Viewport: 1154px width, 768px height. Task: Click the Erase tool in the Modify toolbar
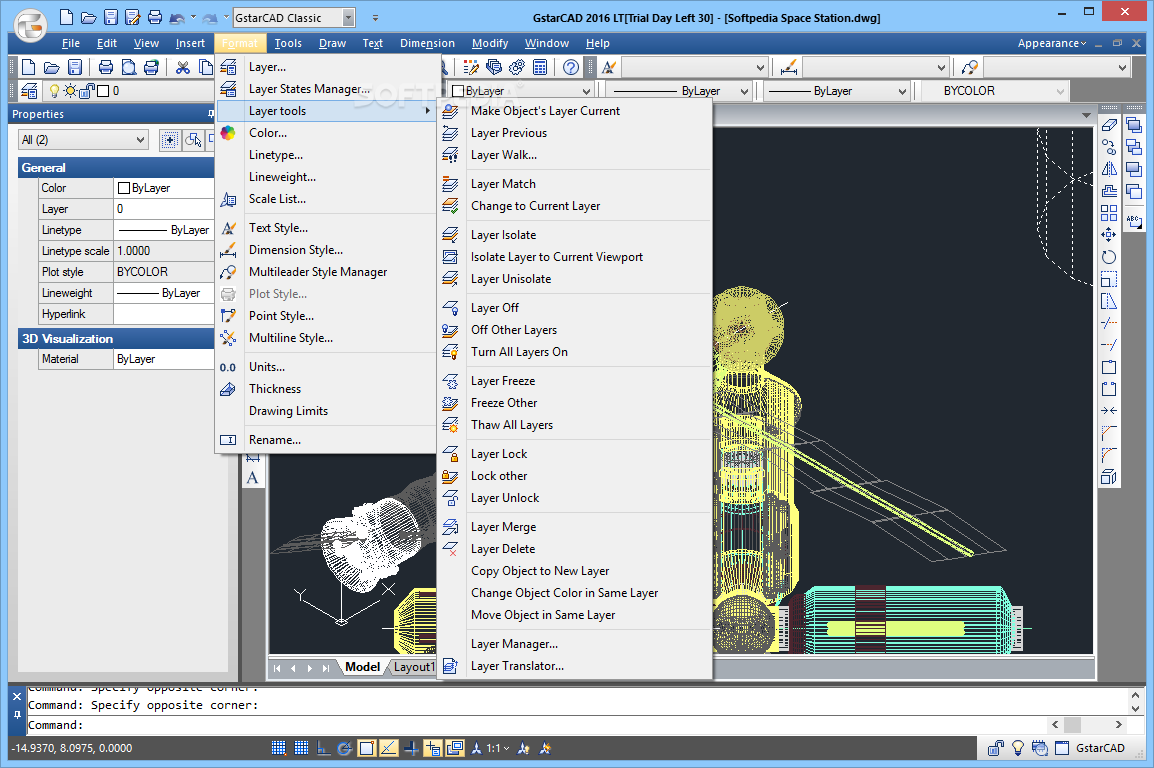pos(1109,125)
